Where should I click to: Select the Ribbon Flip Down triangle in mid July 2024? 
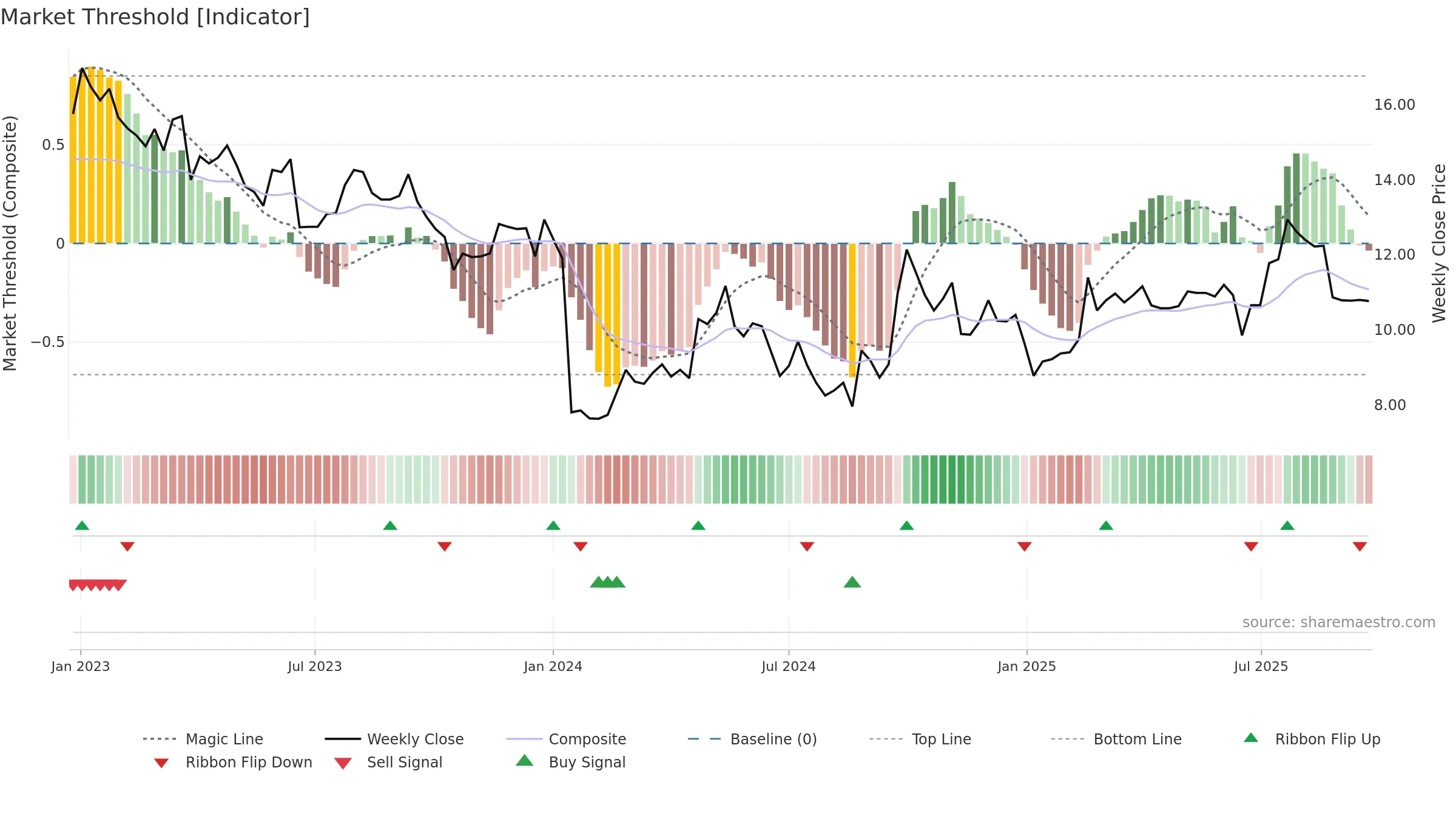(807, 547)
